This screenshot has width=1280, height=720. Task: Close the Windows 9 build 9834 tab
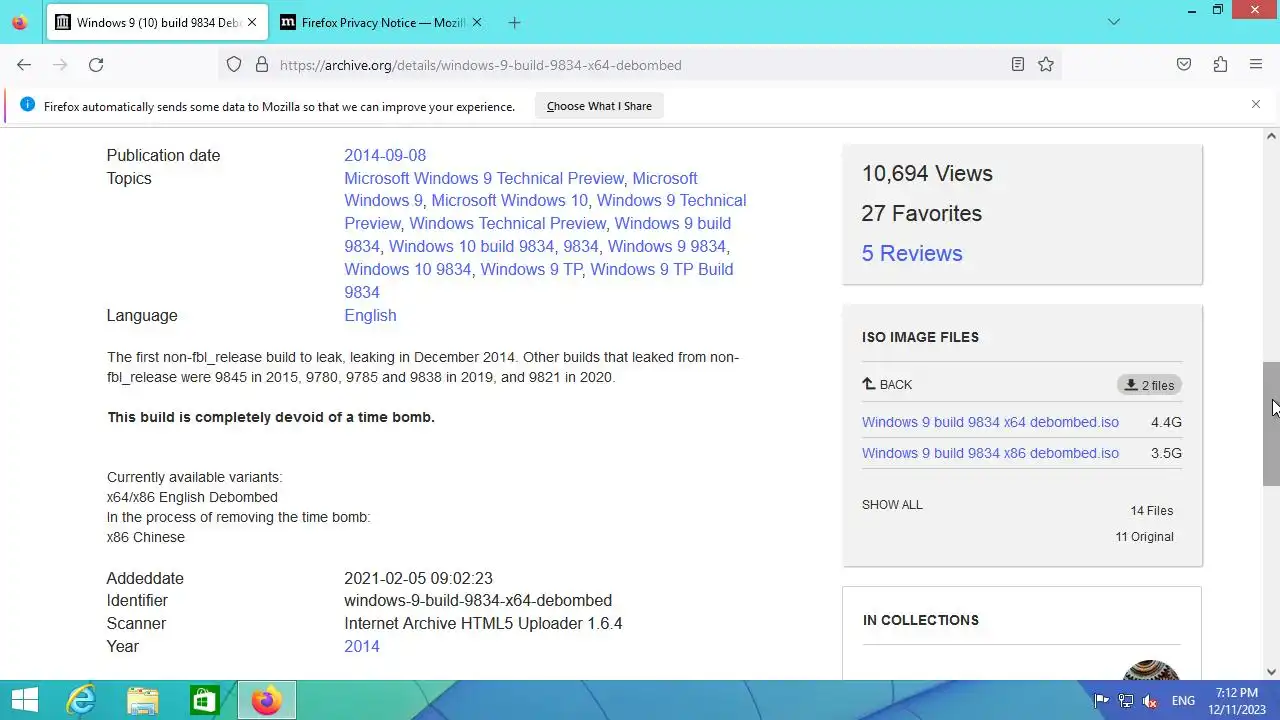[252, 22]
